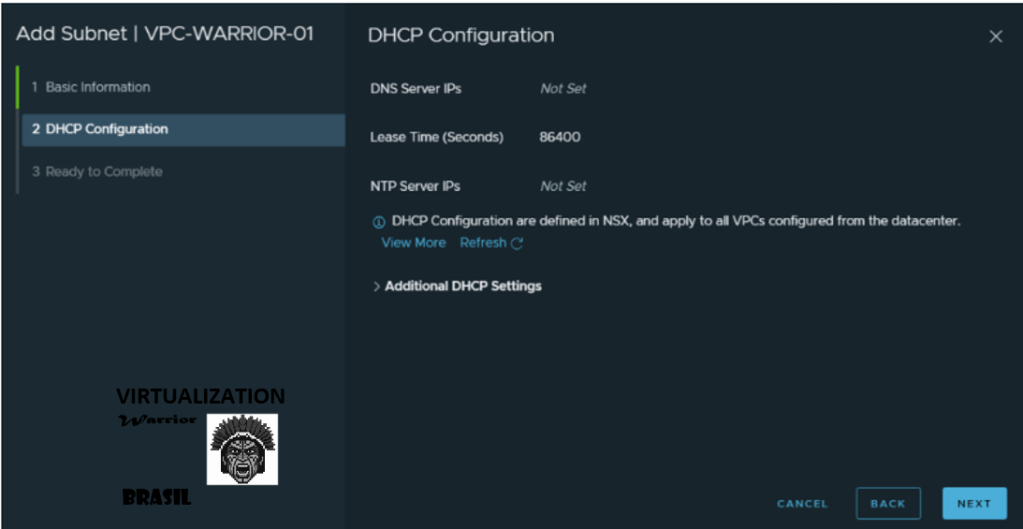This screenshot has width=1023, height=529.
Task: Click the warrior mask logo image
Action: coord(242,449)
